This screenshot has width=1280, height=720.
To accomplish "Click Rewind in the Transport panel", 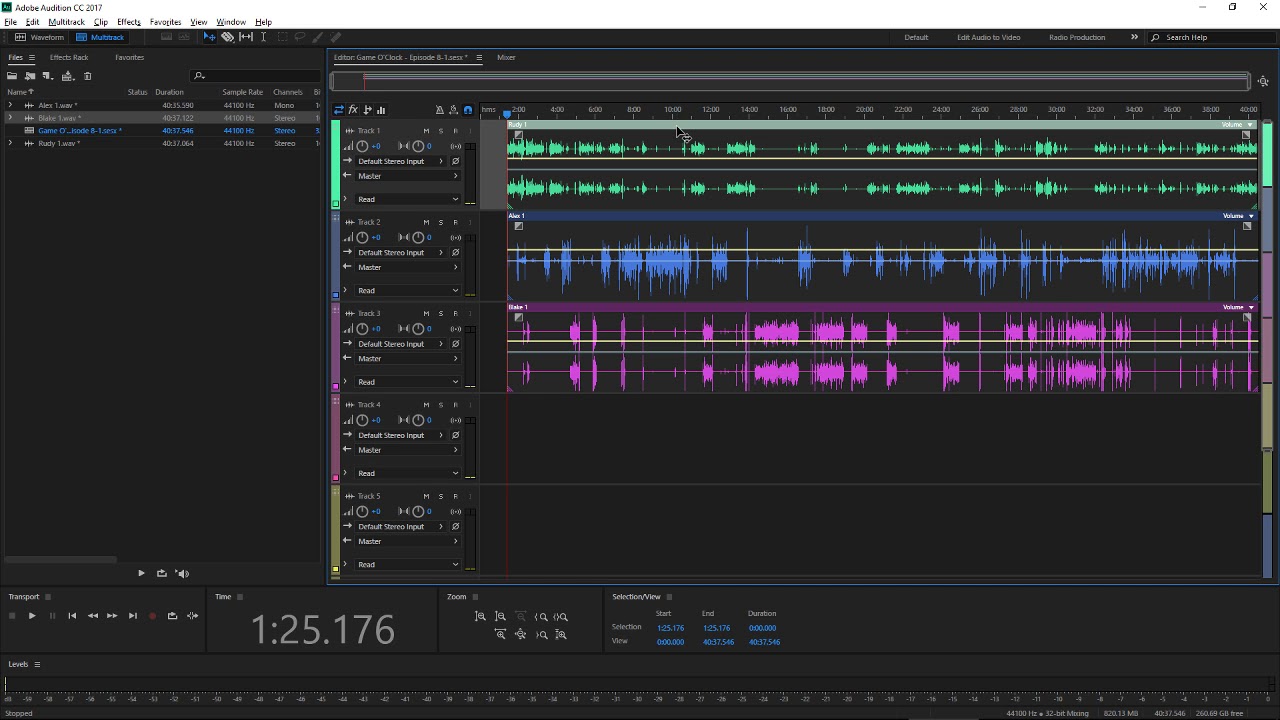I will pyautogui.click(x=92, y=616).
